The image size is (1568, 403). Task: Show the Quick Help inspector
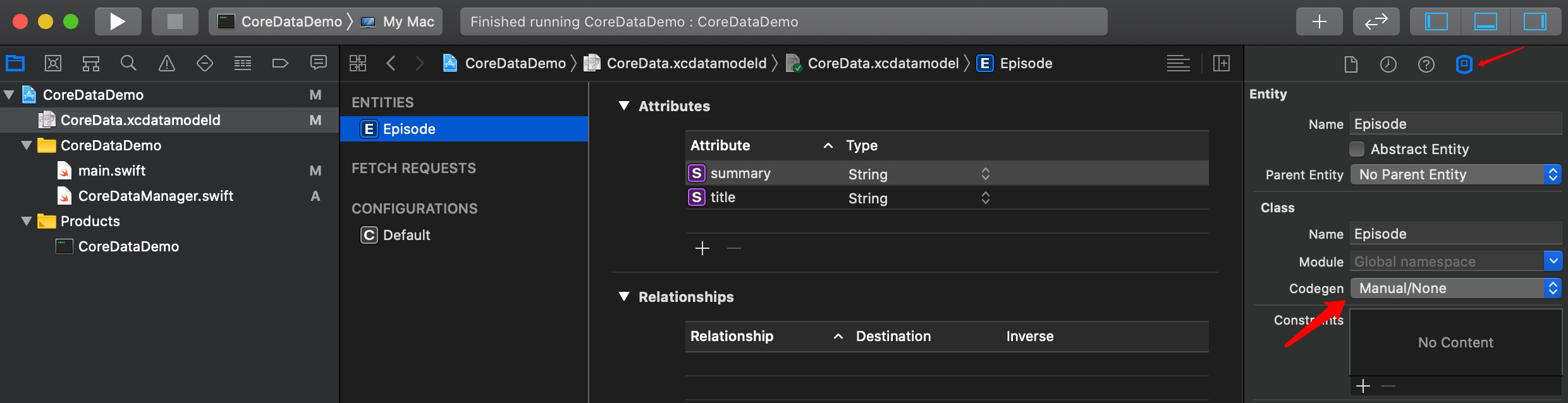tap(1426, 64)
